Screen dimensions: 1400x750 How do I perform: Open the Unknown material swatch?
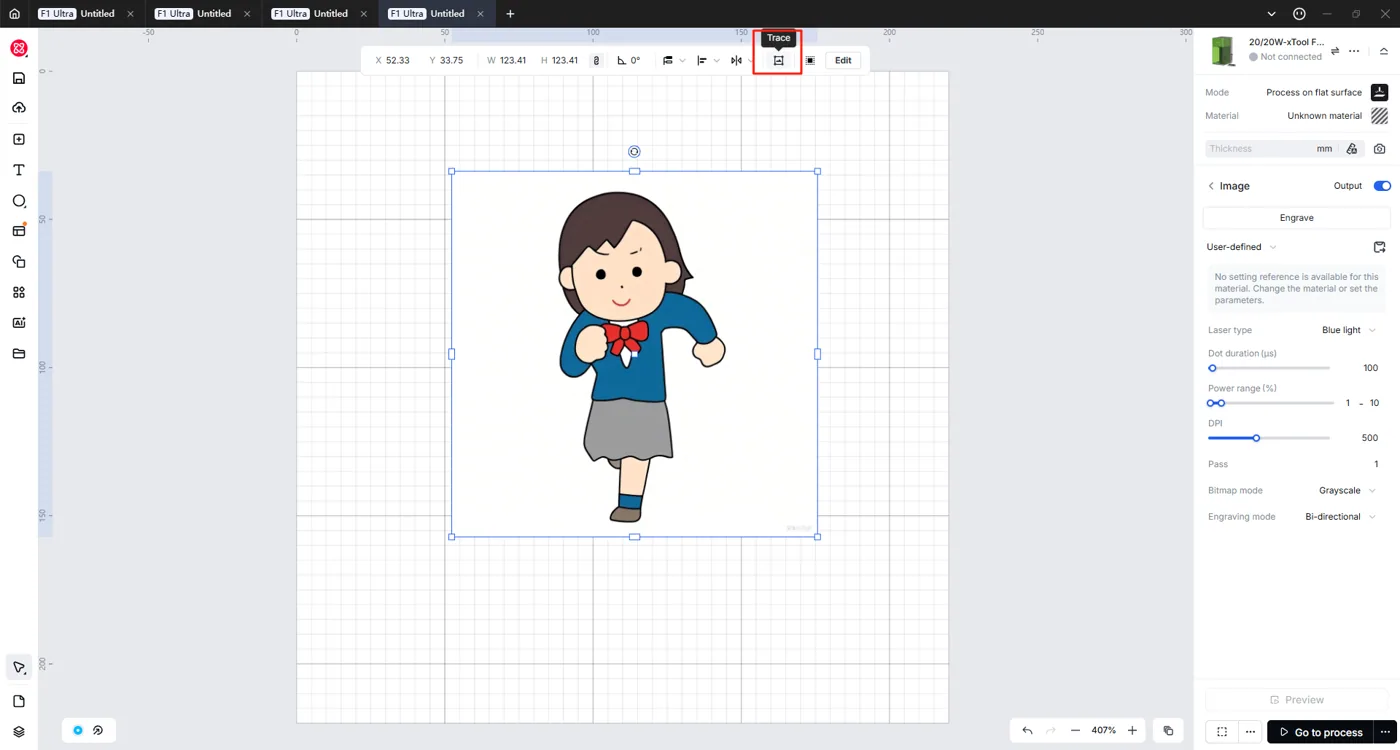[x=1380, y=116]
